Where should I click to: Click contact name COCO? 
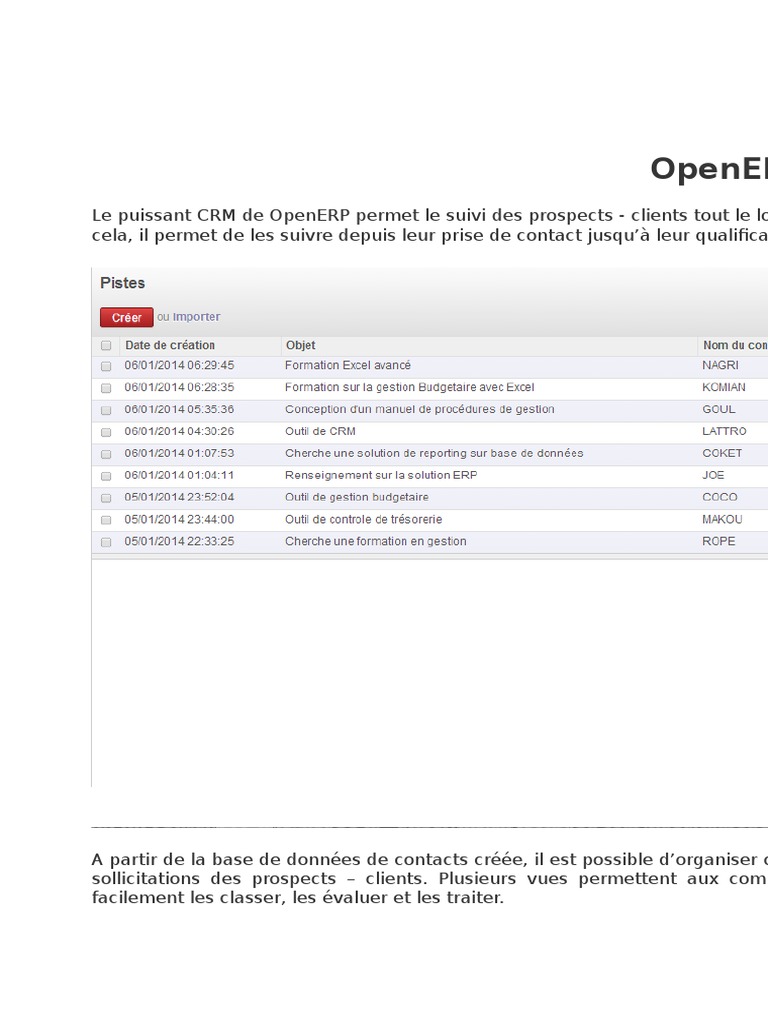(x=720, y=497)
